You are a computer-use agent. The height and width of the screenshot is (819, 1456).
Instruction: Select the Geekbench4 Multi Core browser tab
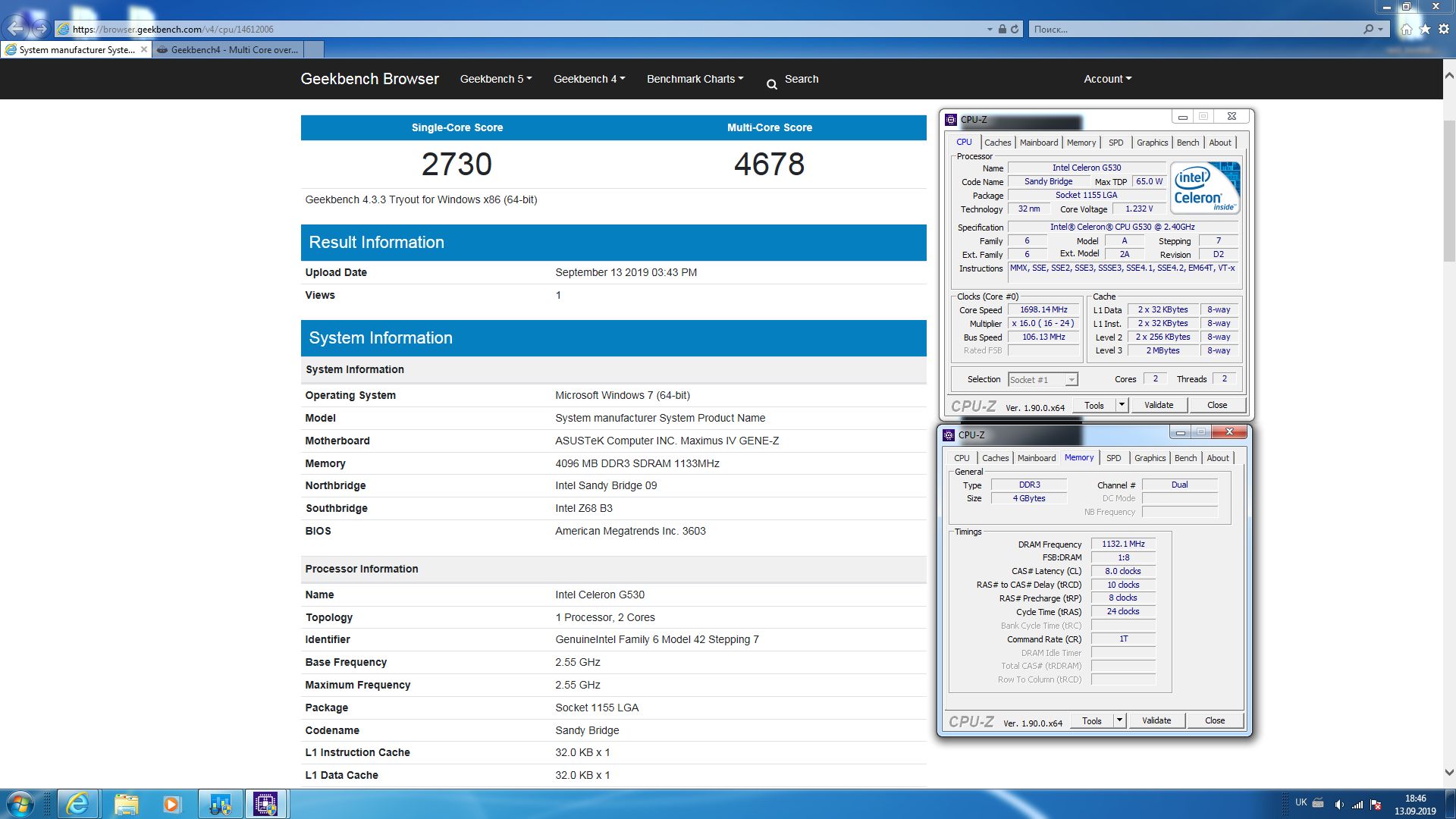[x=227, y=49]
